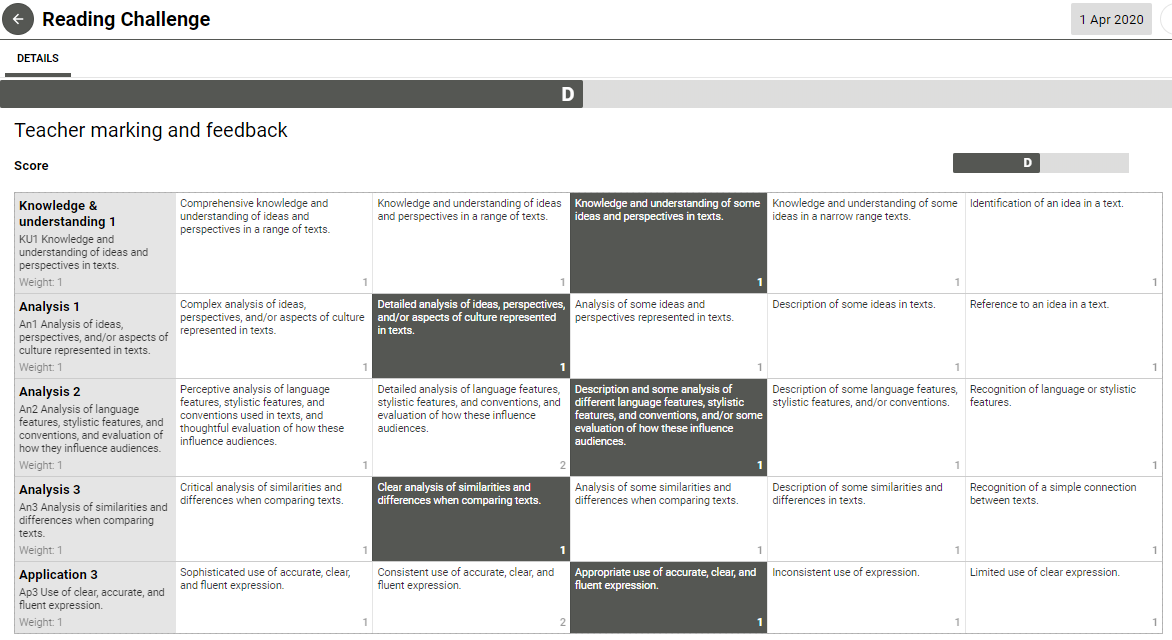The height and width of the screenshot is (640, 1172).
Task: Select the Comprehensive knowledge rubric cell for KU1
Action: tap(272, 240)
